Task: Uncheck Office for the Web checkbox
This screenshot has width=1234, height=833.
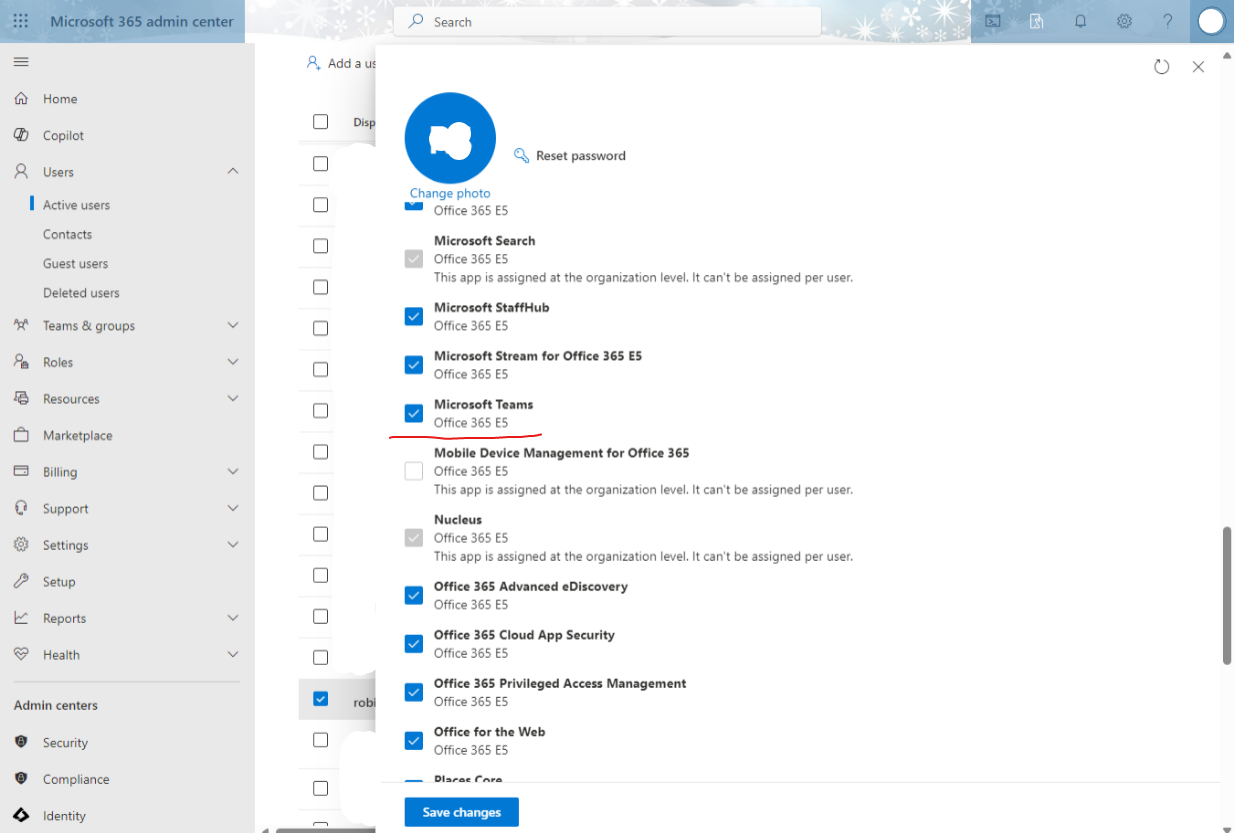Action: pyautogui.click(x=414, y=741)
